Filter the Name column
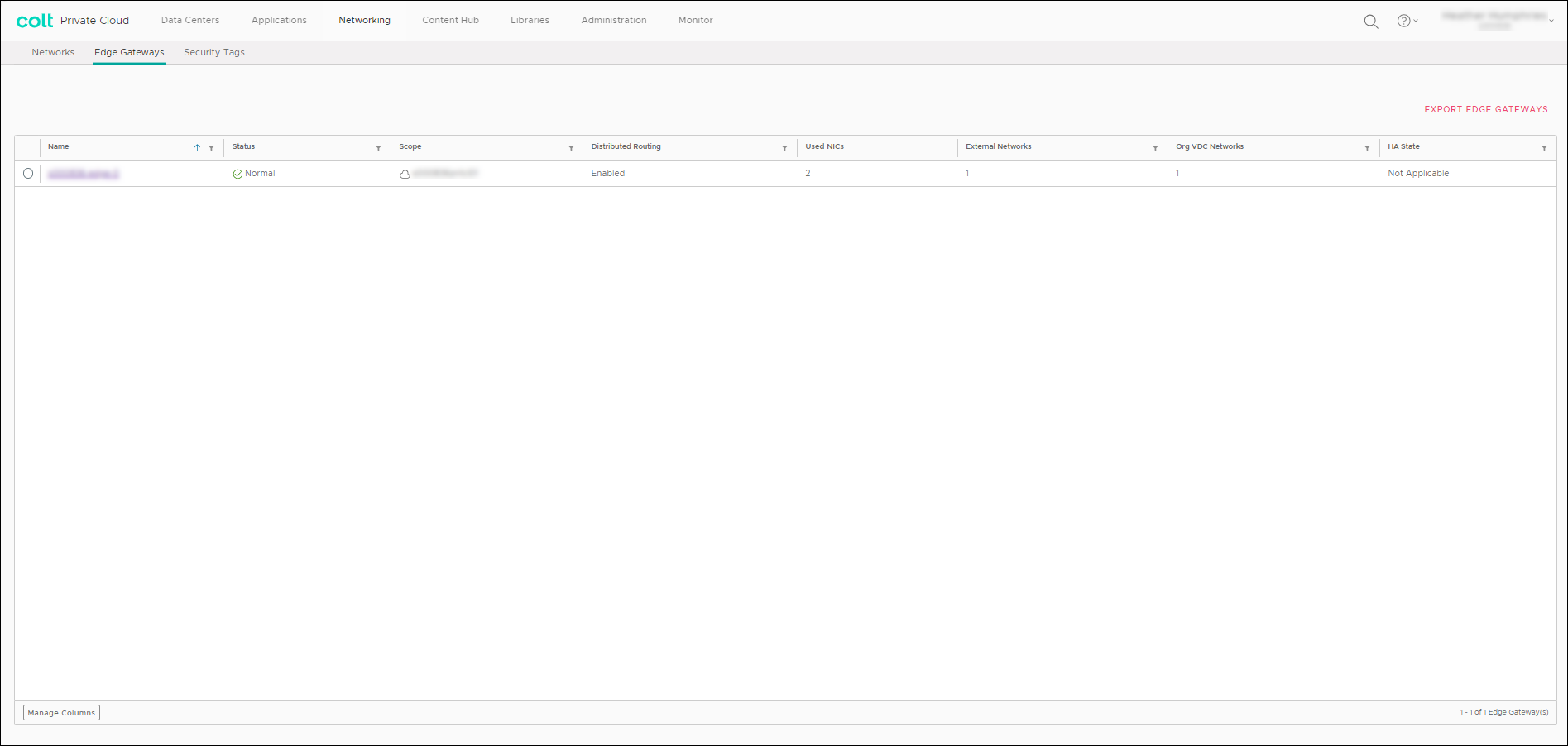Viewport: 1568px width, 746px height. [x=211, y=148]
